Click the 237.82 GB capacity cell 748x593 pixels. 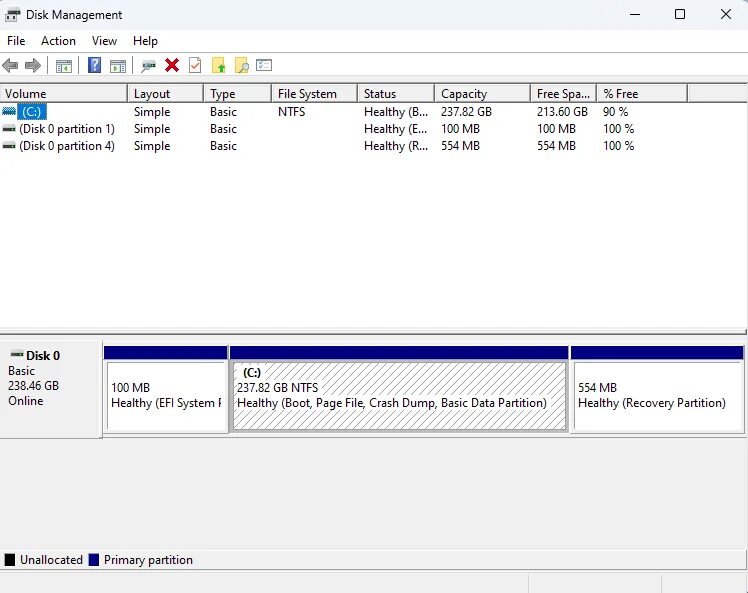(x=466, y=112)
